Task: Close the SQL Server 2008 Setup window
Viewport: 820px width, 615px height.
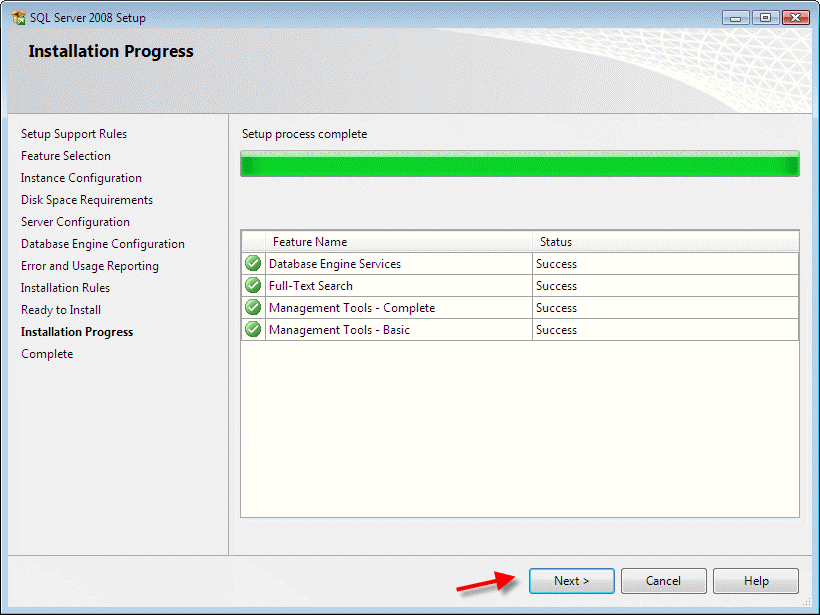Action: pyautogui.click(x=795, y=18)
